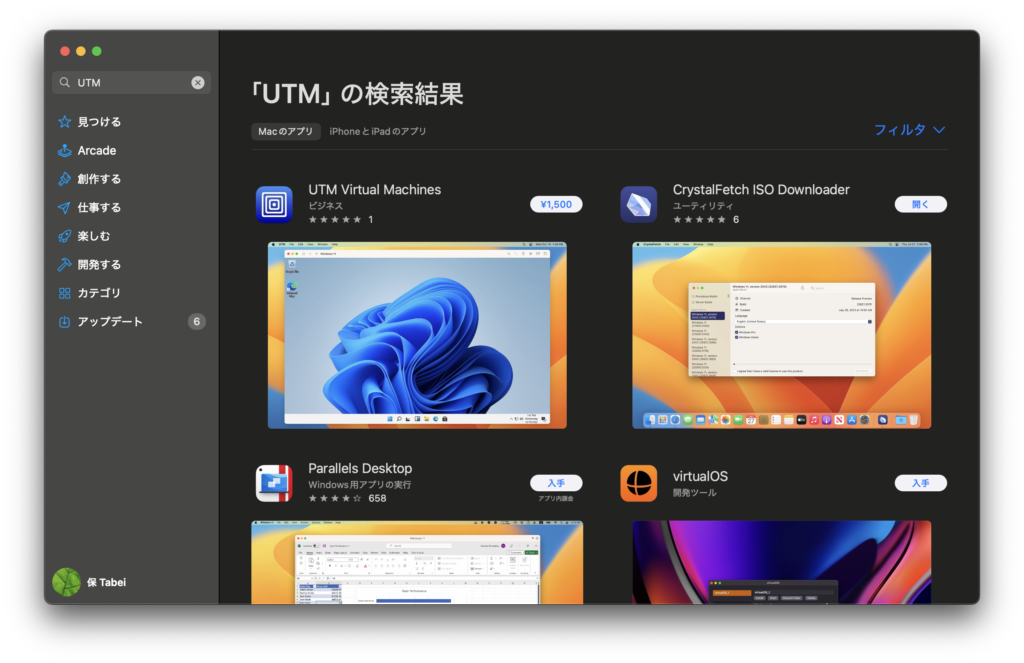Buy UTM Virtual Machines for ¥1,500
Image resolution: width=1024 pixels, height=663 pixels.
click(556, 204)
